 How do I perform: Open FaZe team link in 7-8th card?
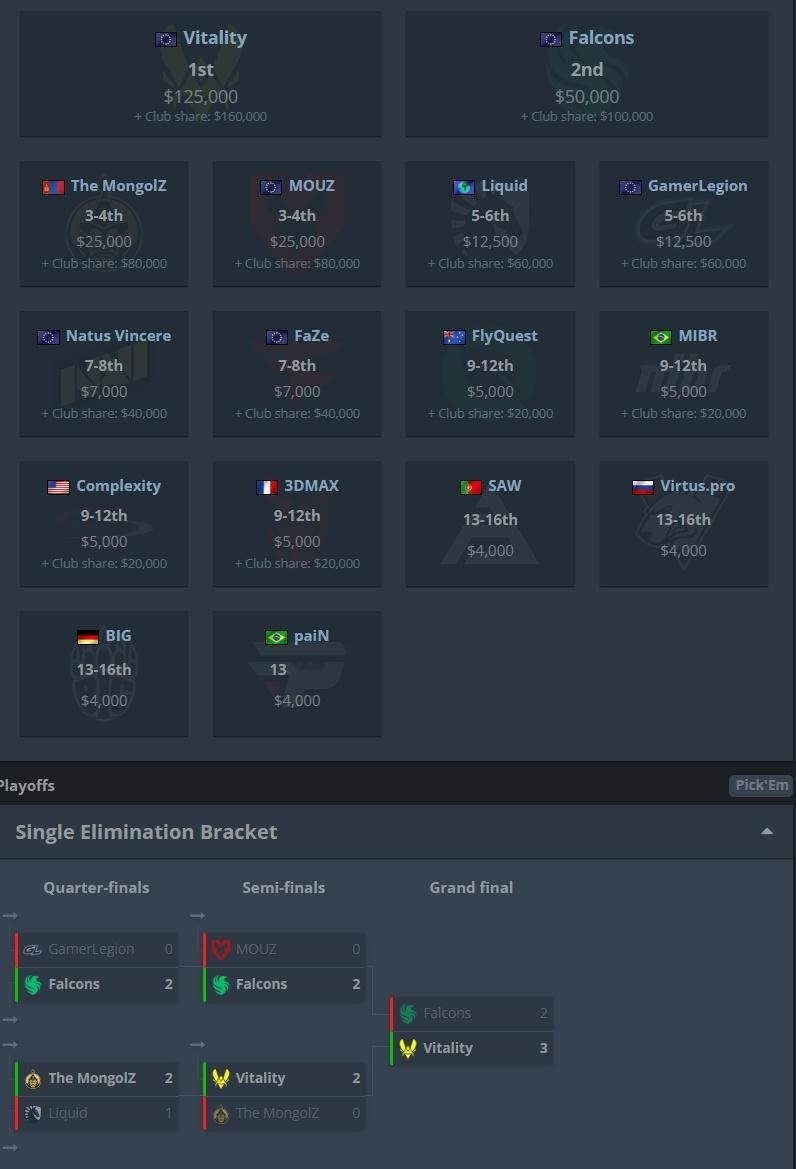point(312,335)
